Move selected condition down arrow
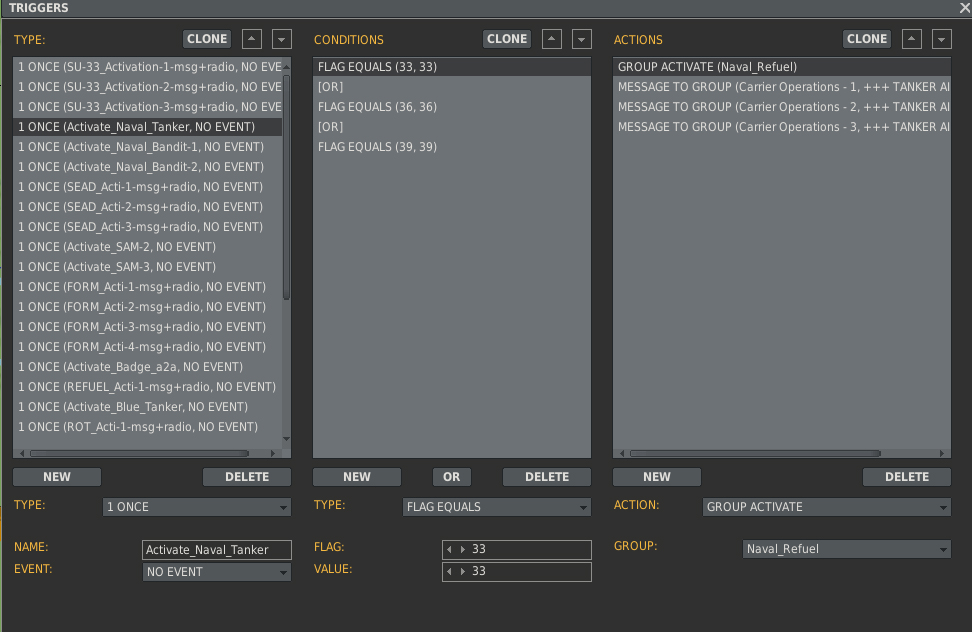Viewport: 972px width, 632px height. pyautogui.click(x=581, y=39)
